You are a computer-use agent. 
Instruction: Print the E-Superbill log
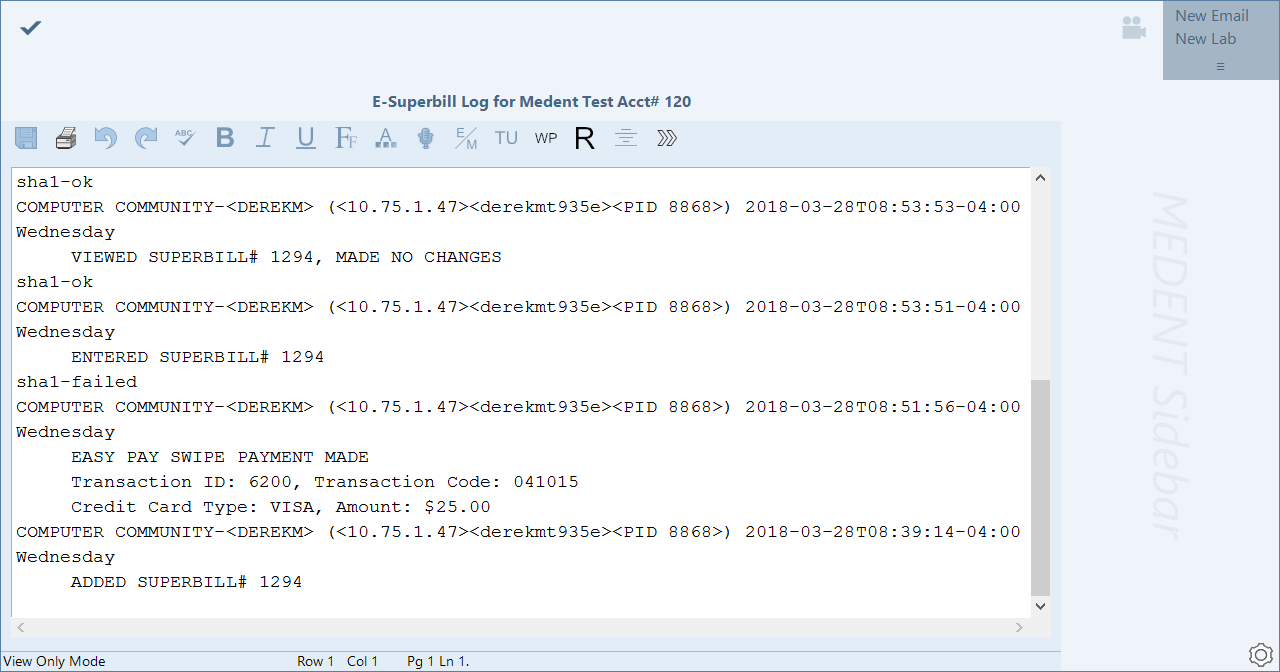[x=66, y=138]
